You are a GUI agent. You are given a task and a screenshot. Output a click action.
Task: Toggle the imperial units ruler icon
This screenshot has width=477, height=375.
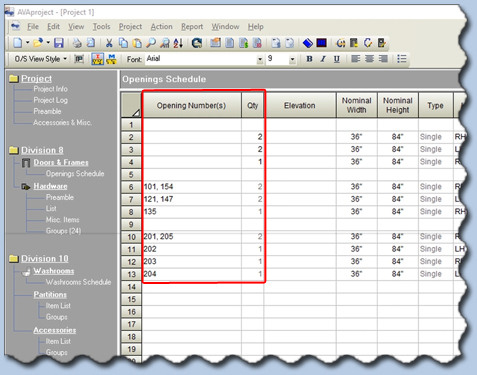pos(98,59)
